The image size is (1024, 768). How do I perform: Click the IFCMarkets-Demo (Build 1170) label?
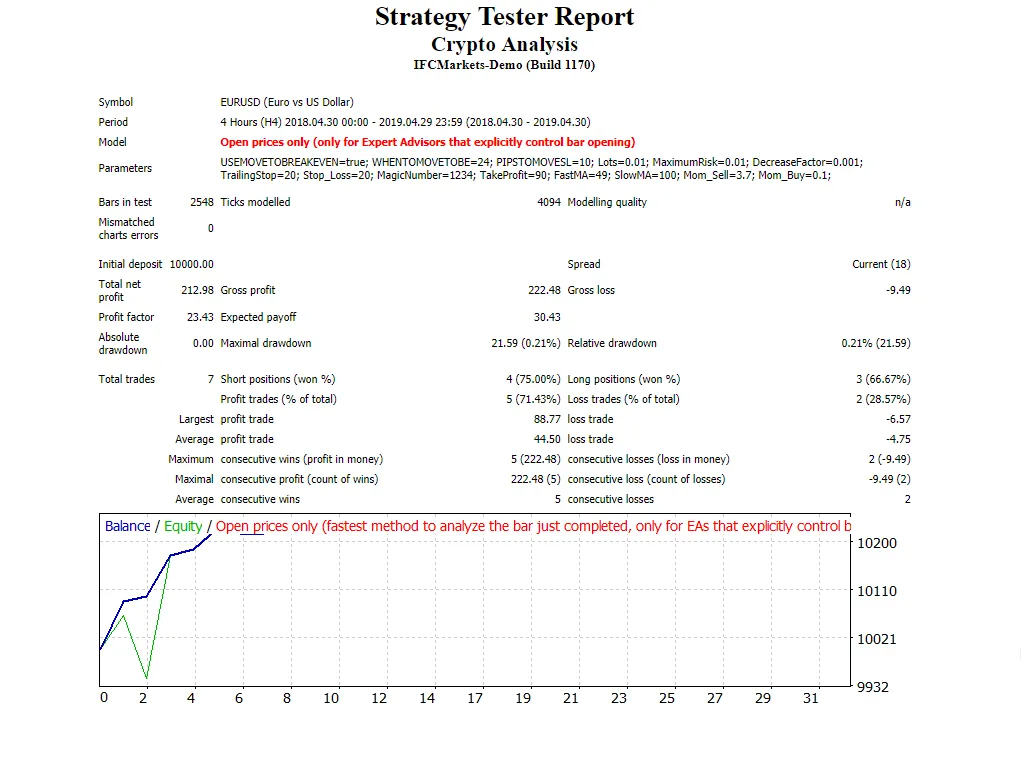504,64
